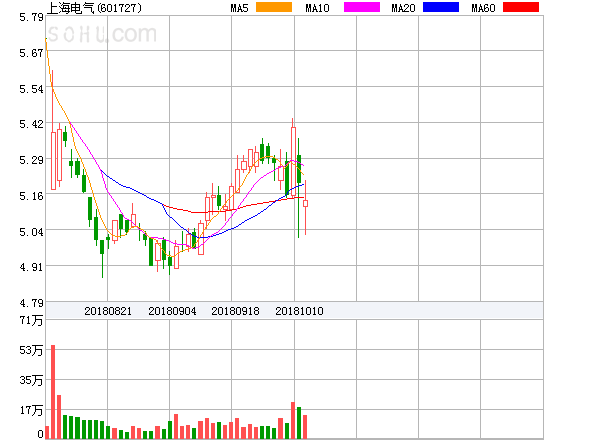Click the blue MA20 legend swatch

coord(441,7)
